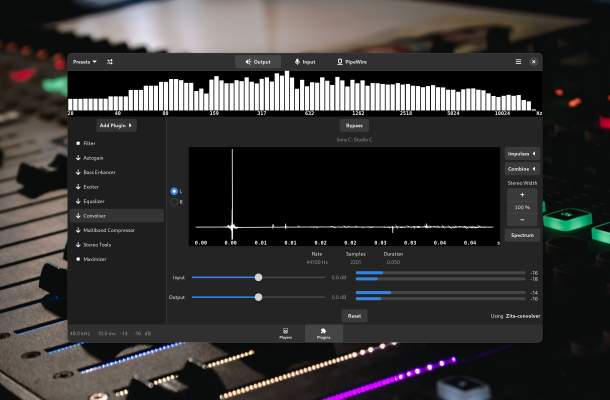Toggle the Spectrum view button
Screen dimensions: 610x400
(x=521, y=235)
